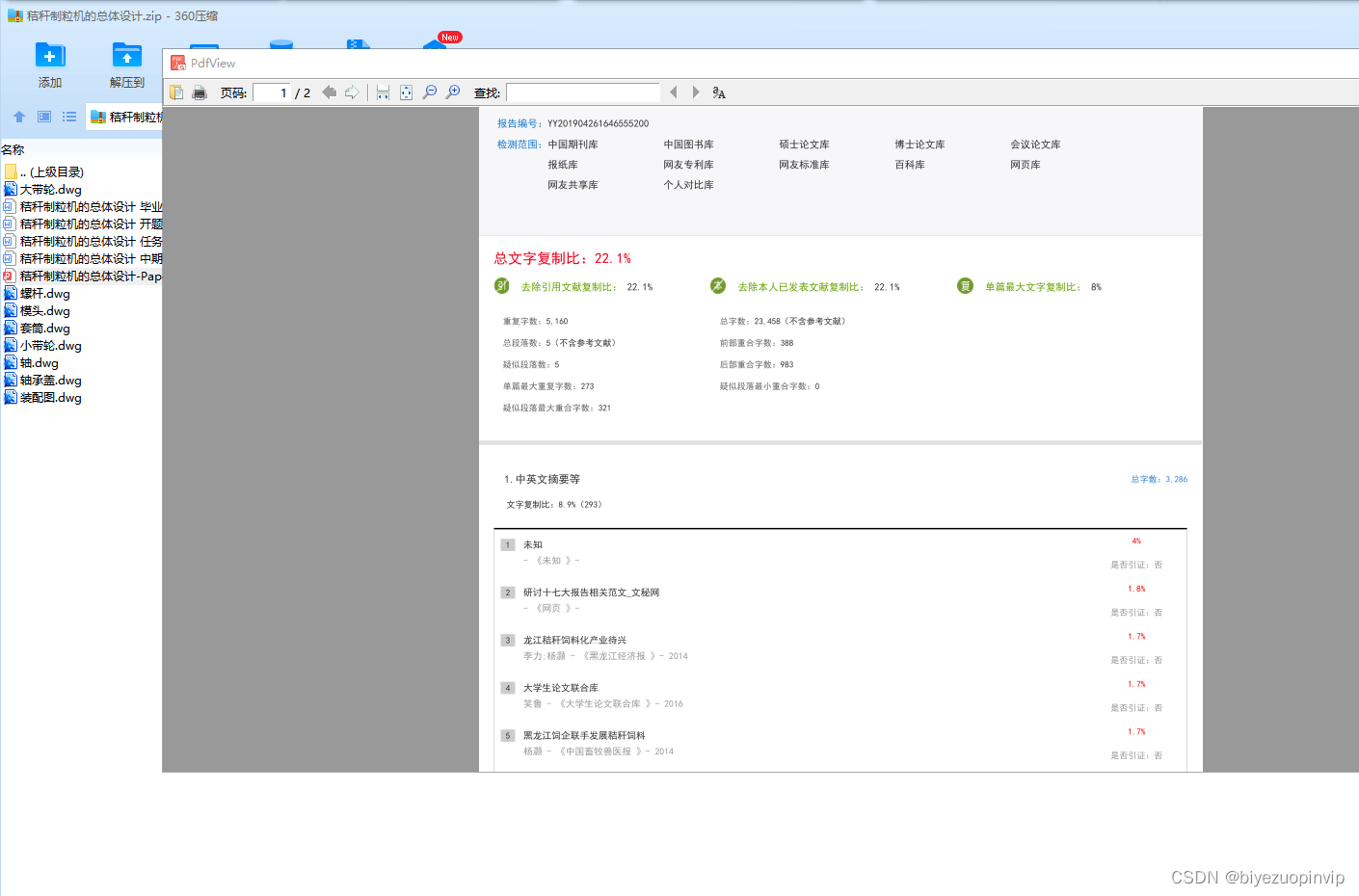The height and width of the screenshot is (896, 1359).
Task: Switch to thumbnail view icon in 360压缩
Action: (44, 117)
